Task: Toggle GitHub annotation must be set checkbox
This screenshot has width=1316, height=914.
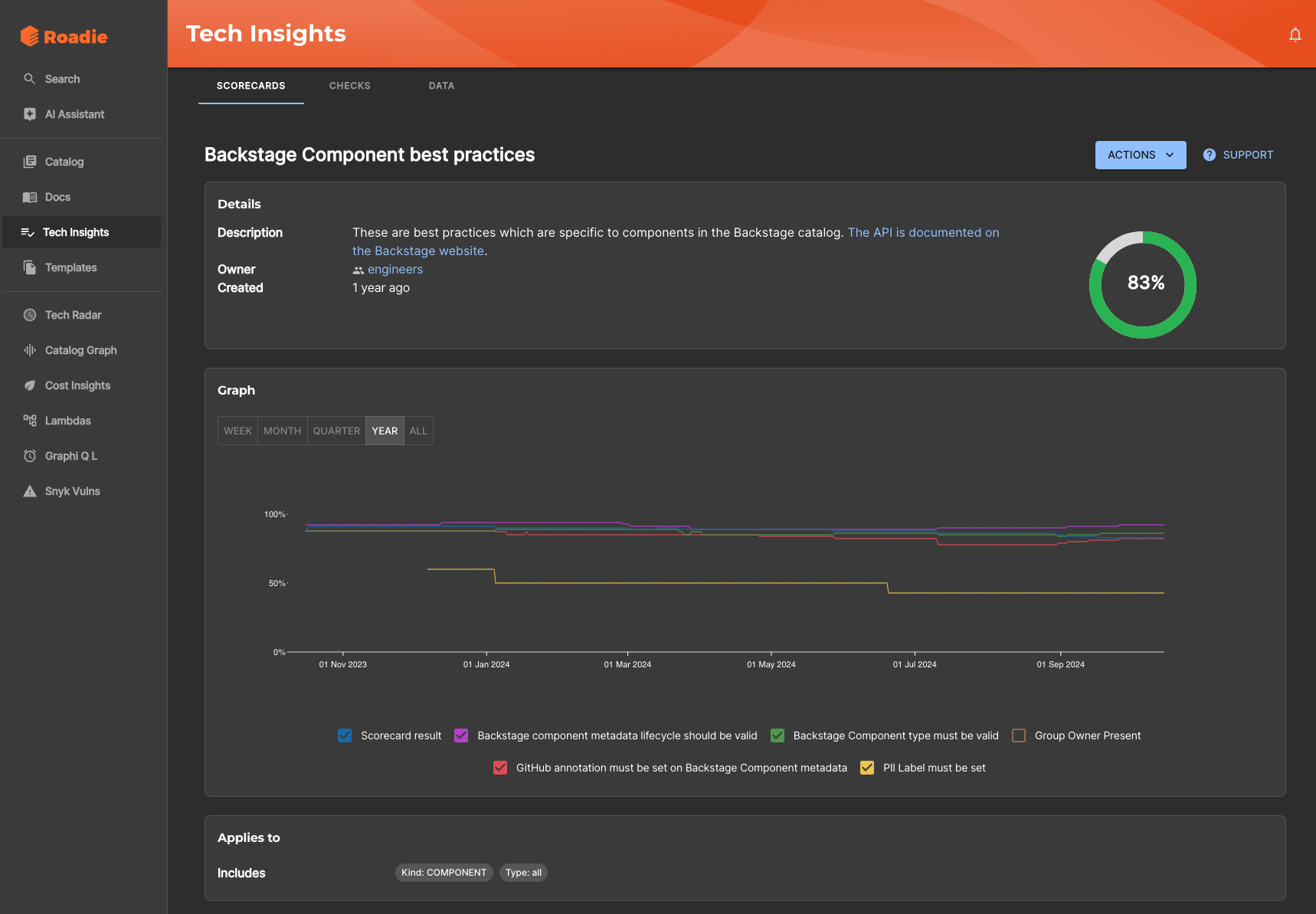Action: tap(500, 768)
